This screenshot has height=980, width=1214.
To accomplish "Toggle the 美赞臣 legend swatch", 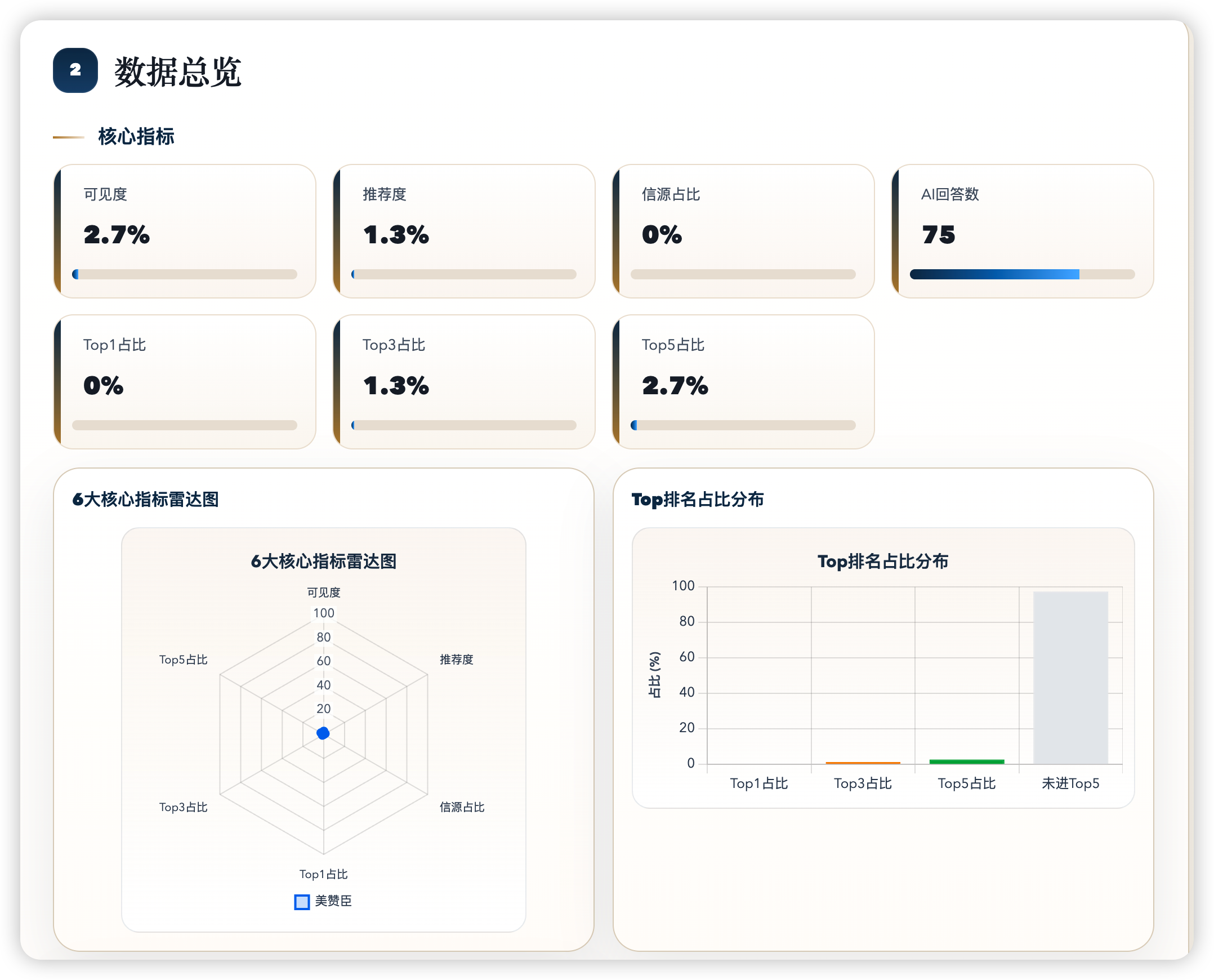I will [x=302, y=902].
